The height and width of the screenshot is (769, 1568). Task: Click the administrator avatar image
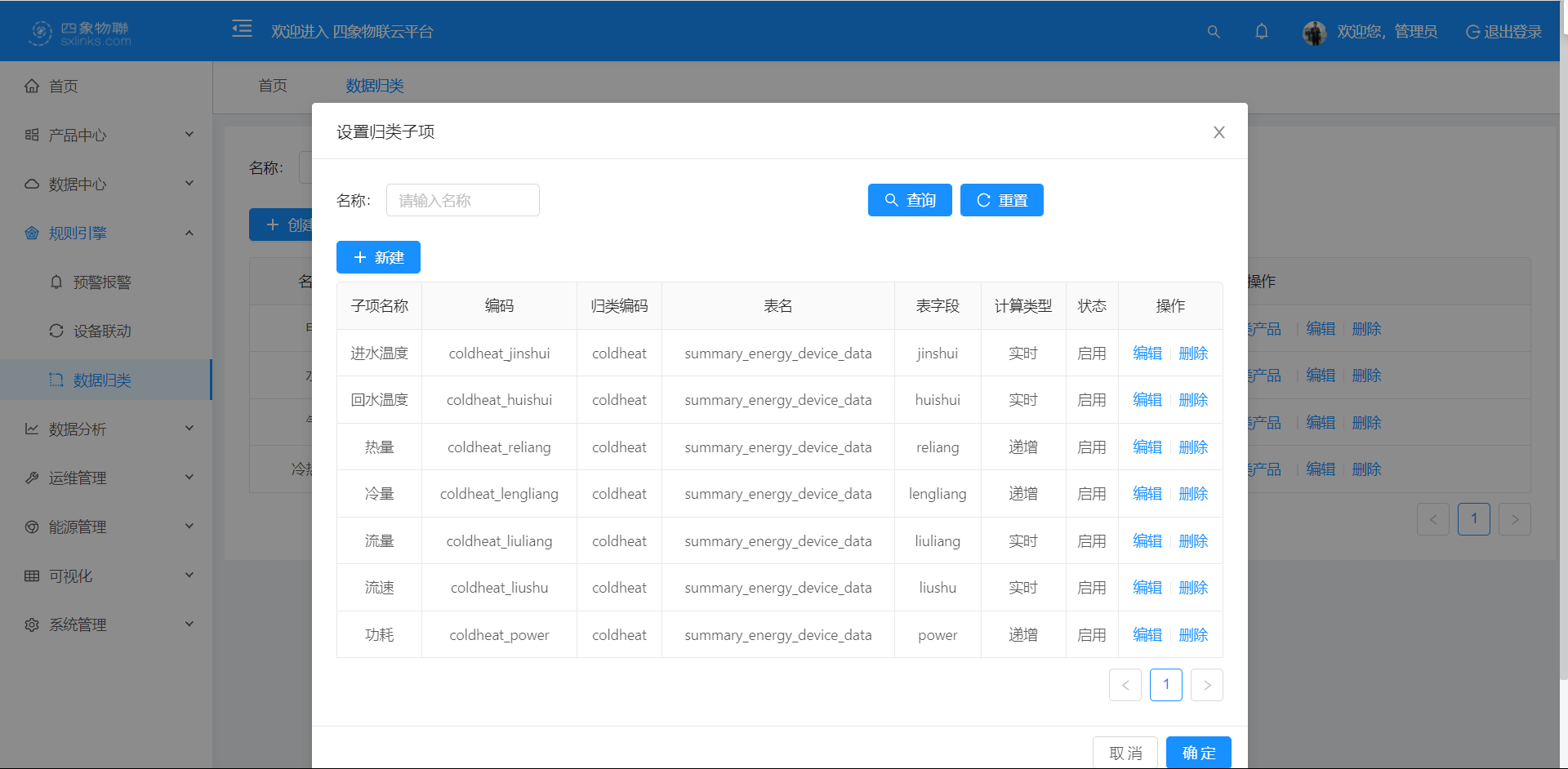1314,33
